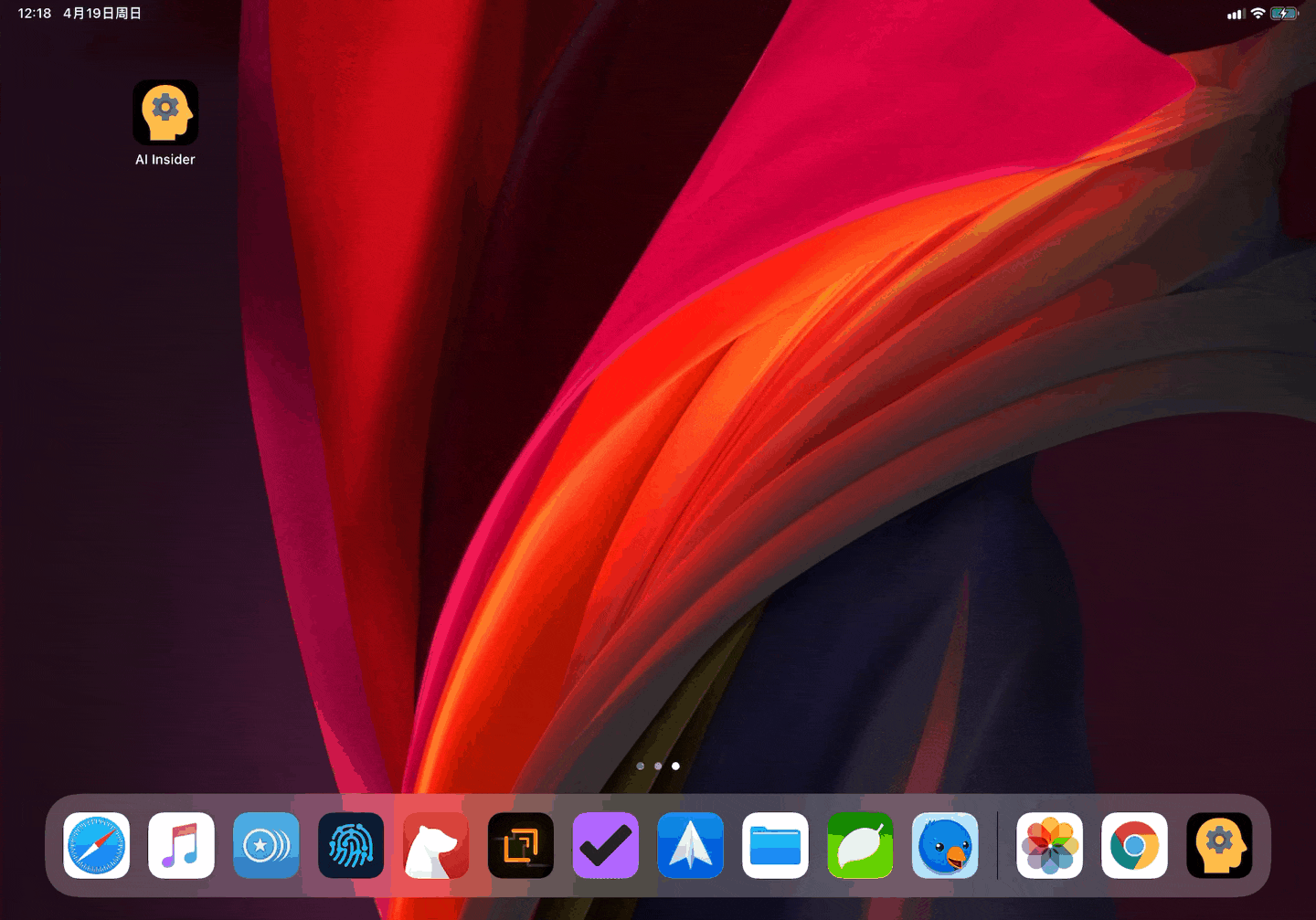Tap the battery charging indicator
This screenshot has height=920, width=1316.
pos(1284,13)
